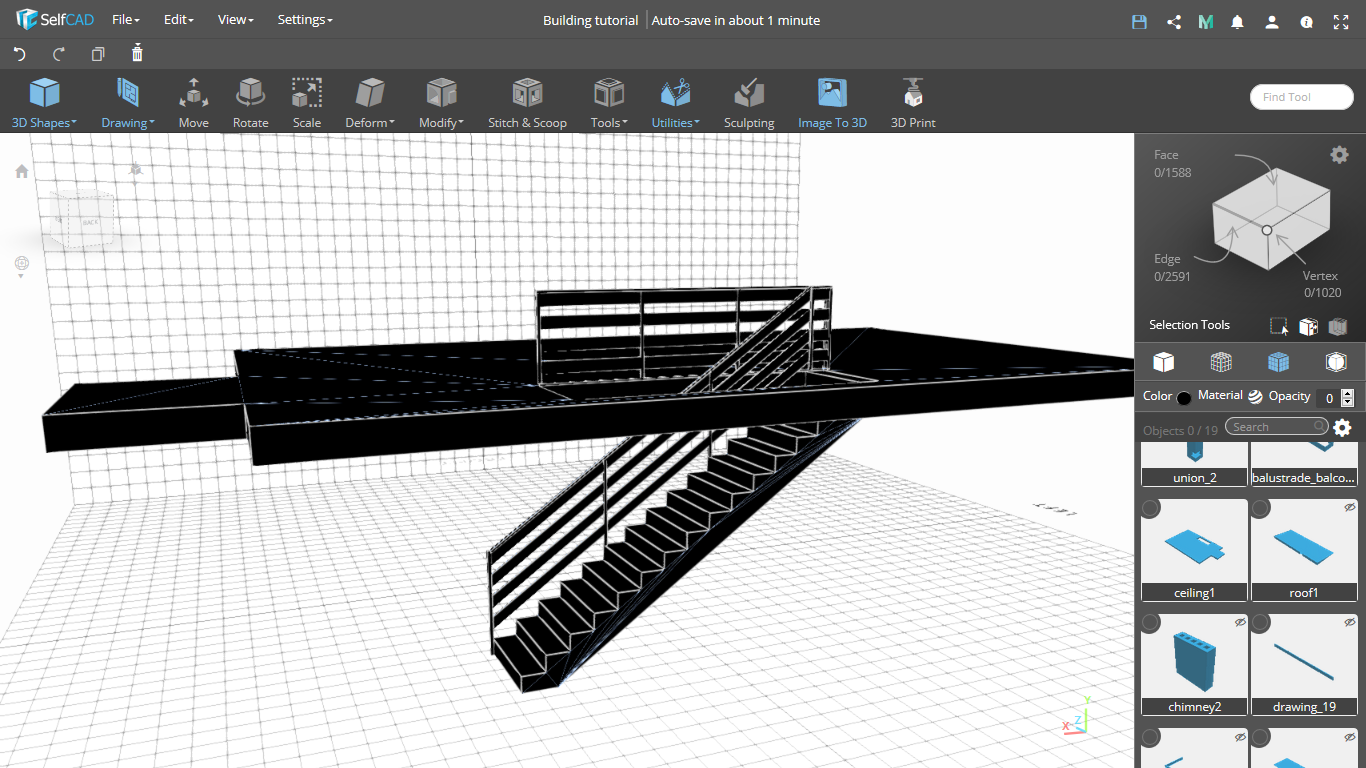Click the SelfCAD logo
The image size is (1366, 768).
(x=55, y=19)
